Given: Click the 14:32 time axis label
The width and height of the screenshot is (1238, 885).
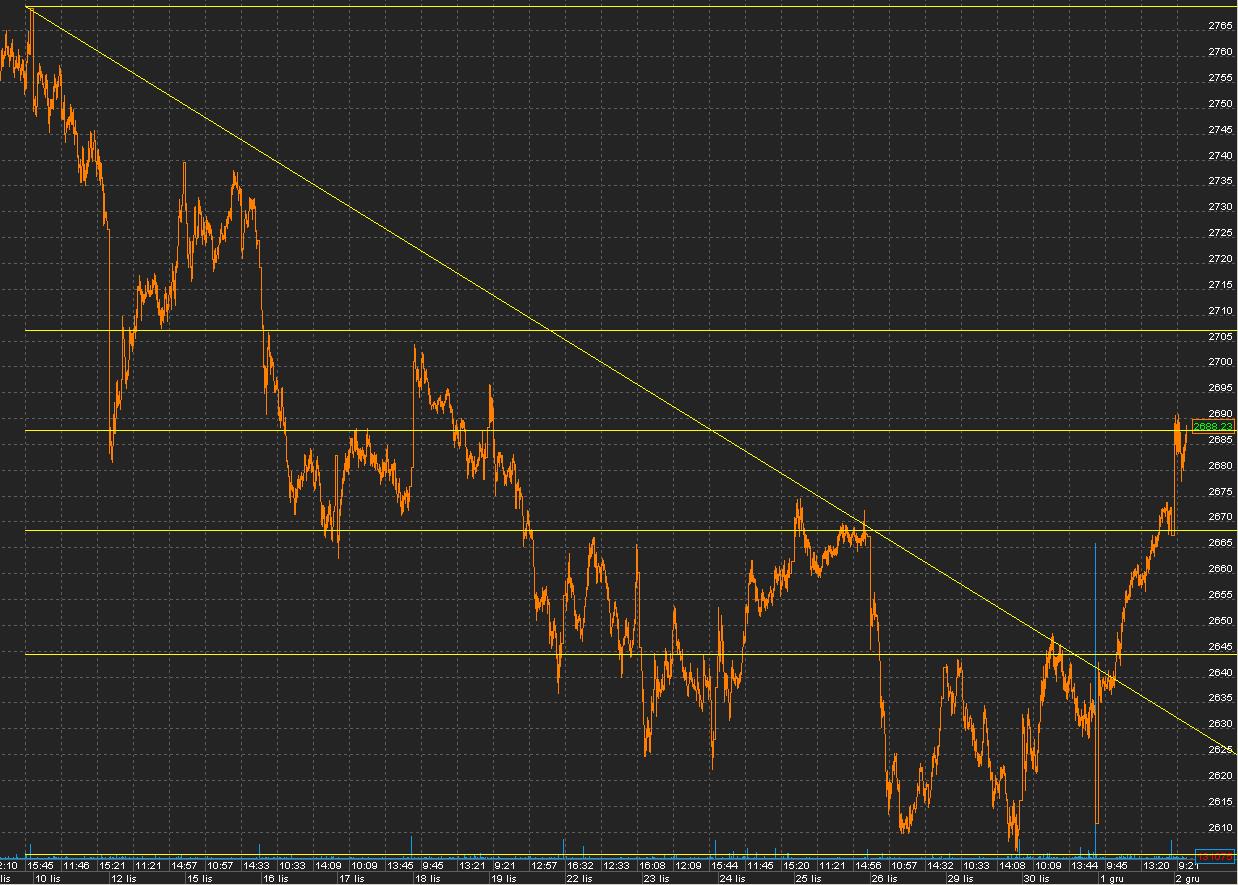Looking at the screenshot, I should tap(940, 865).
